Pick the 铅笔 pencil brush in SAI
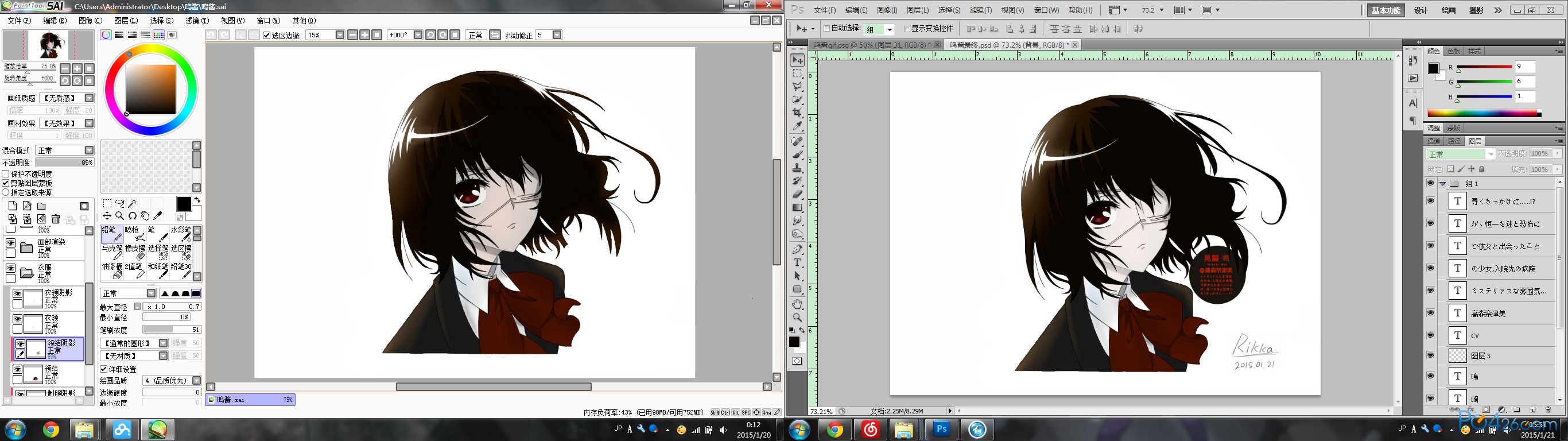This screenshot has width=1568, height=441. coord(112,234)
